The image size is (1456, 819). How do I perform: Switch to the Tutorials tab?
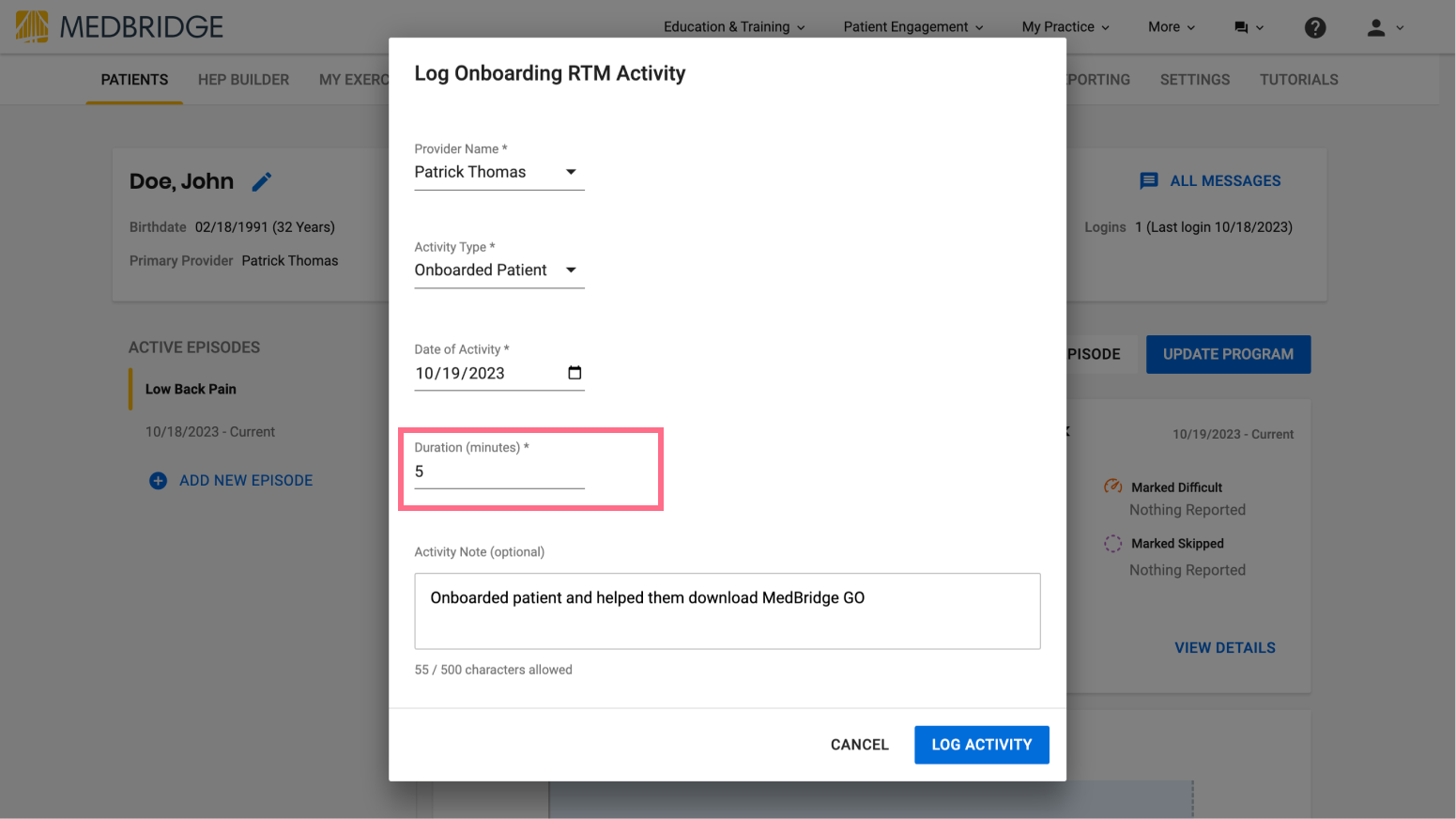[1298, 80]
